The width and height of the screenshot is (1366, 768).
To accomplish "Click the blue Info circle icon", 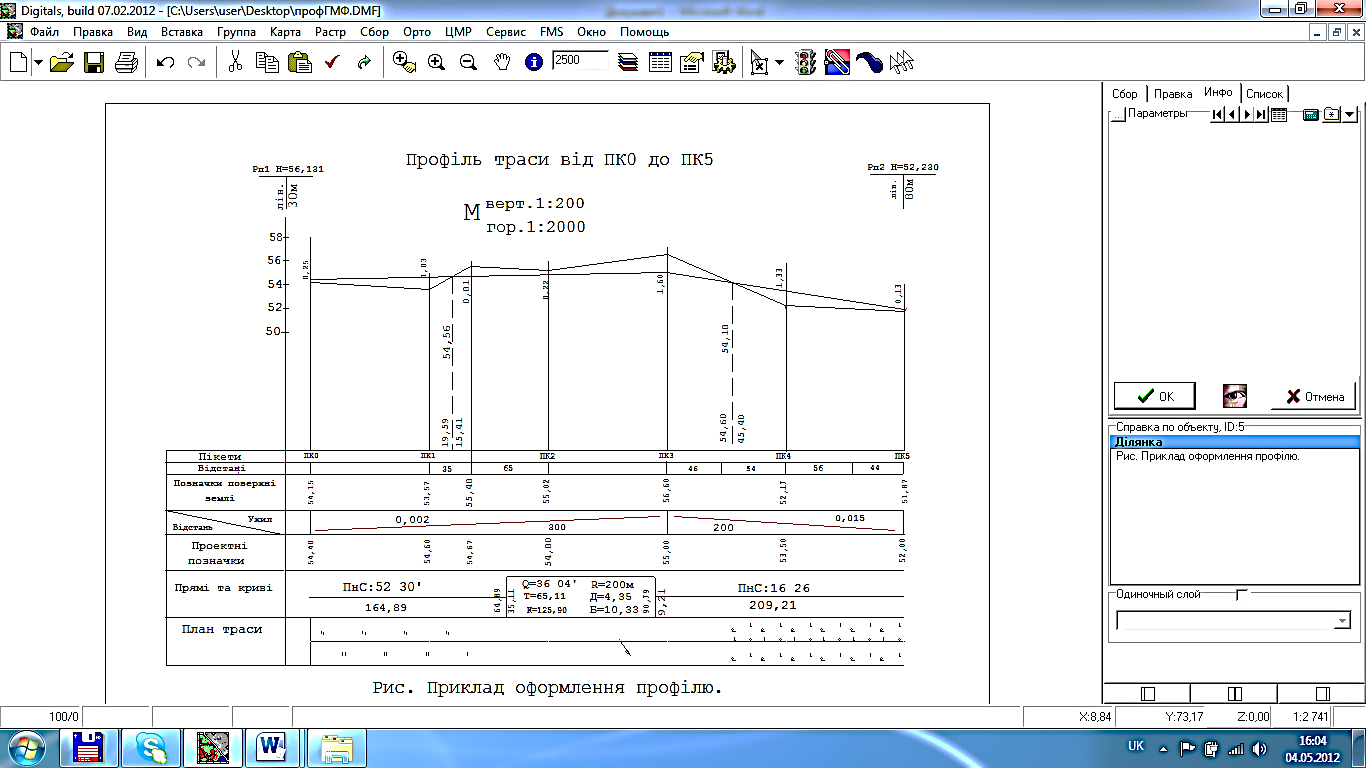I will (x=534, y=62).
